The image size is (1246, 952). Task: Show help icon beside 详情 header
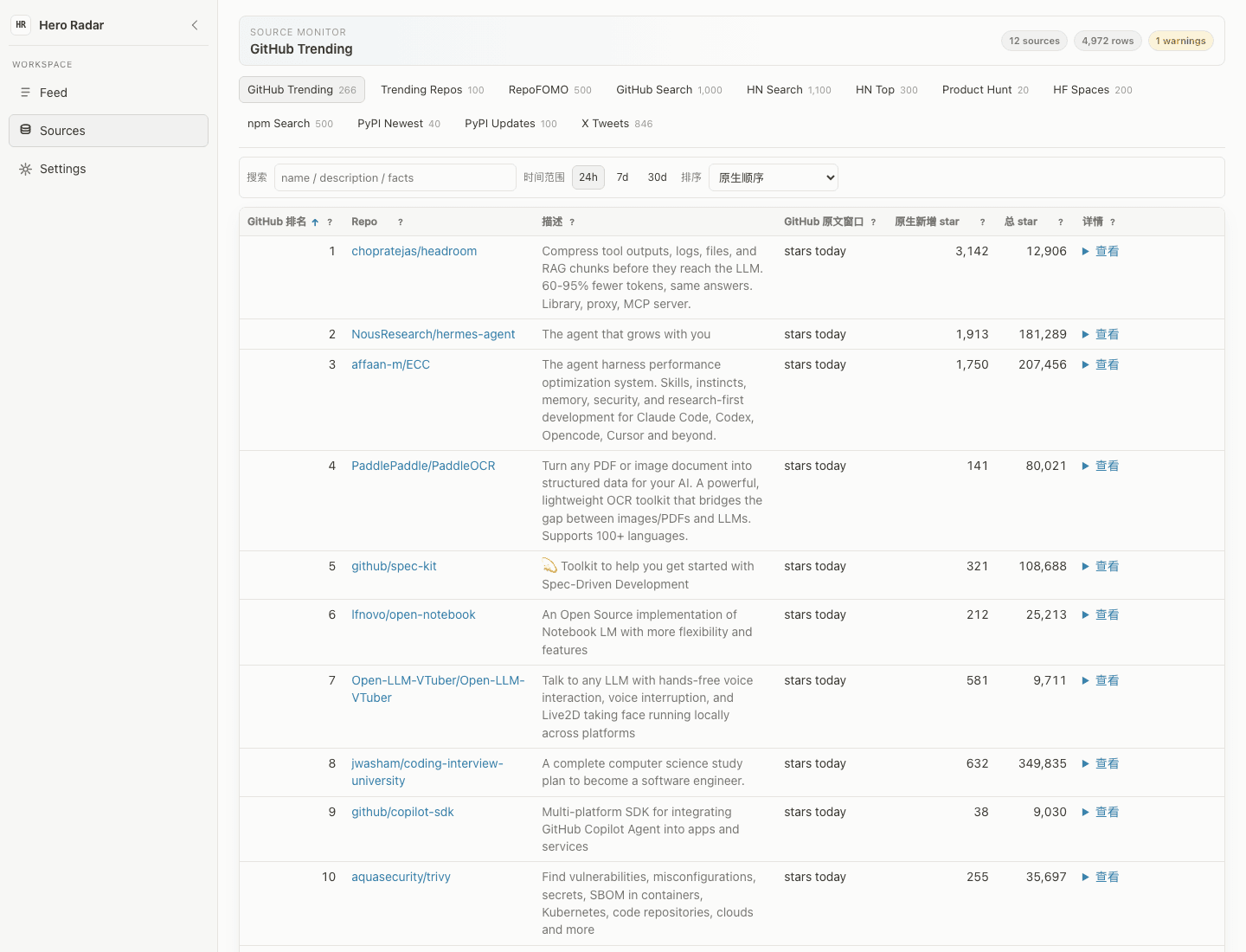coord(1113,222)
